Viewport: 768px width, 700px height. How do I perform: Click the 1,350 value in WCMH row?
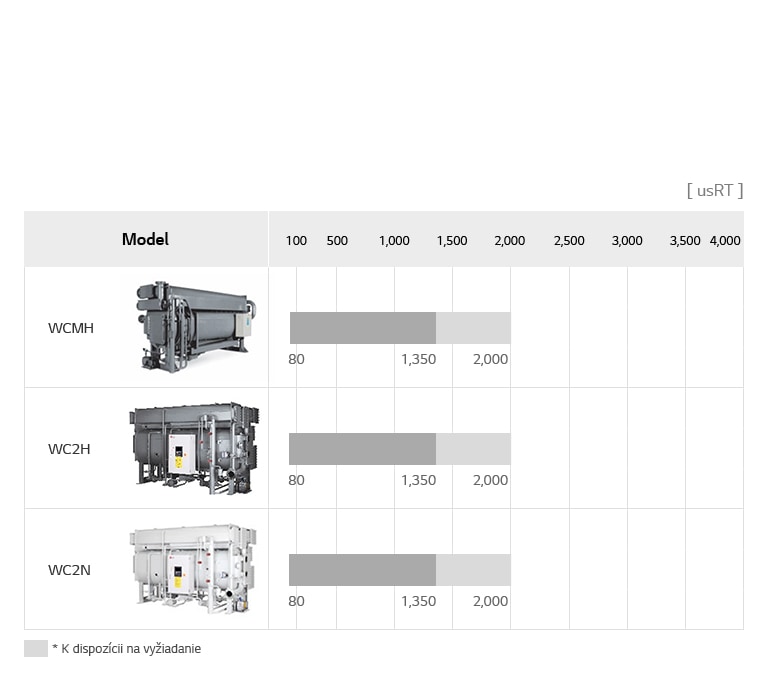pyautogui.click(x=418, y=359)
